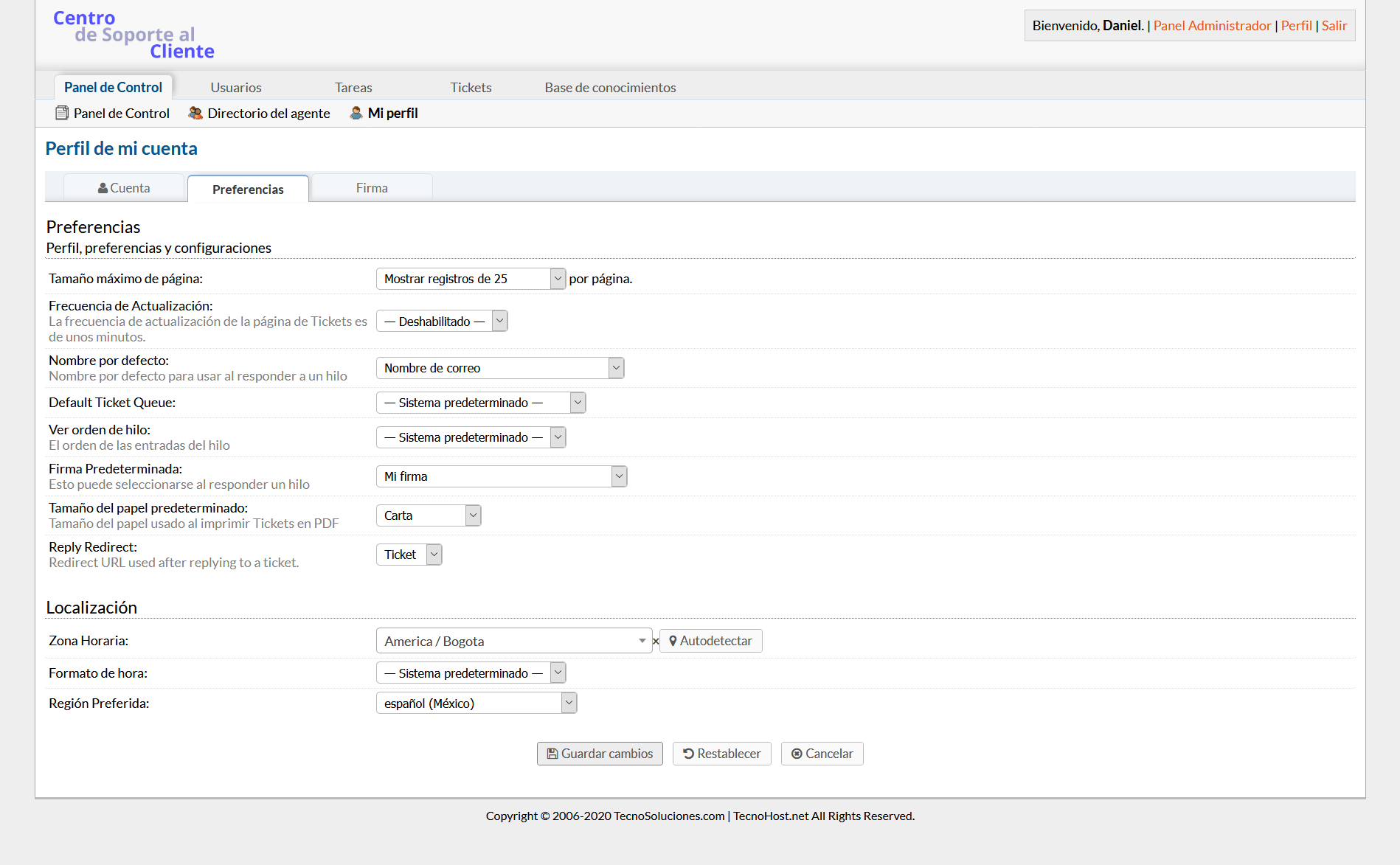
Task: Click the Autodetectar location pin button
Action: click(x=710, y=641)
